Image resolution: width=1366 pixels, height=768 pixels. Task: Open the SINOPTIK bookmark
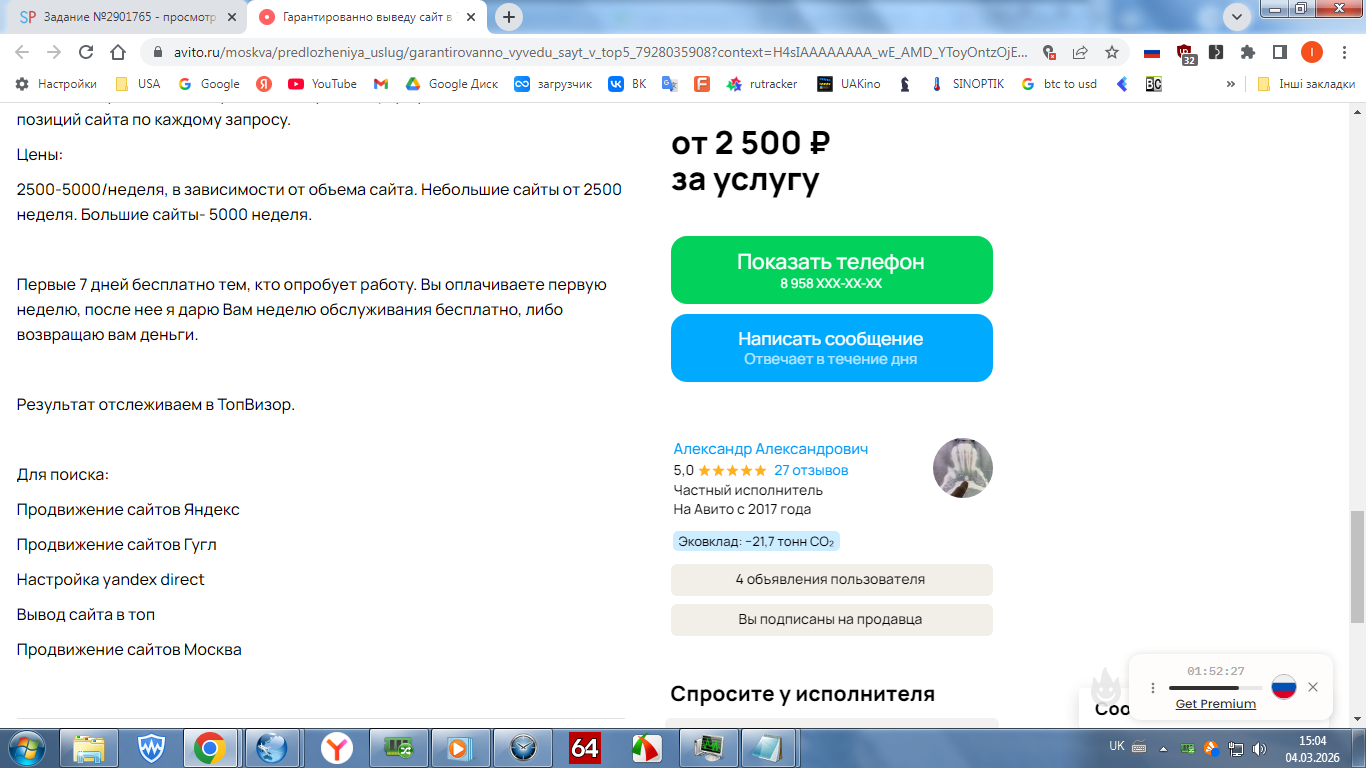click(966, 84)
